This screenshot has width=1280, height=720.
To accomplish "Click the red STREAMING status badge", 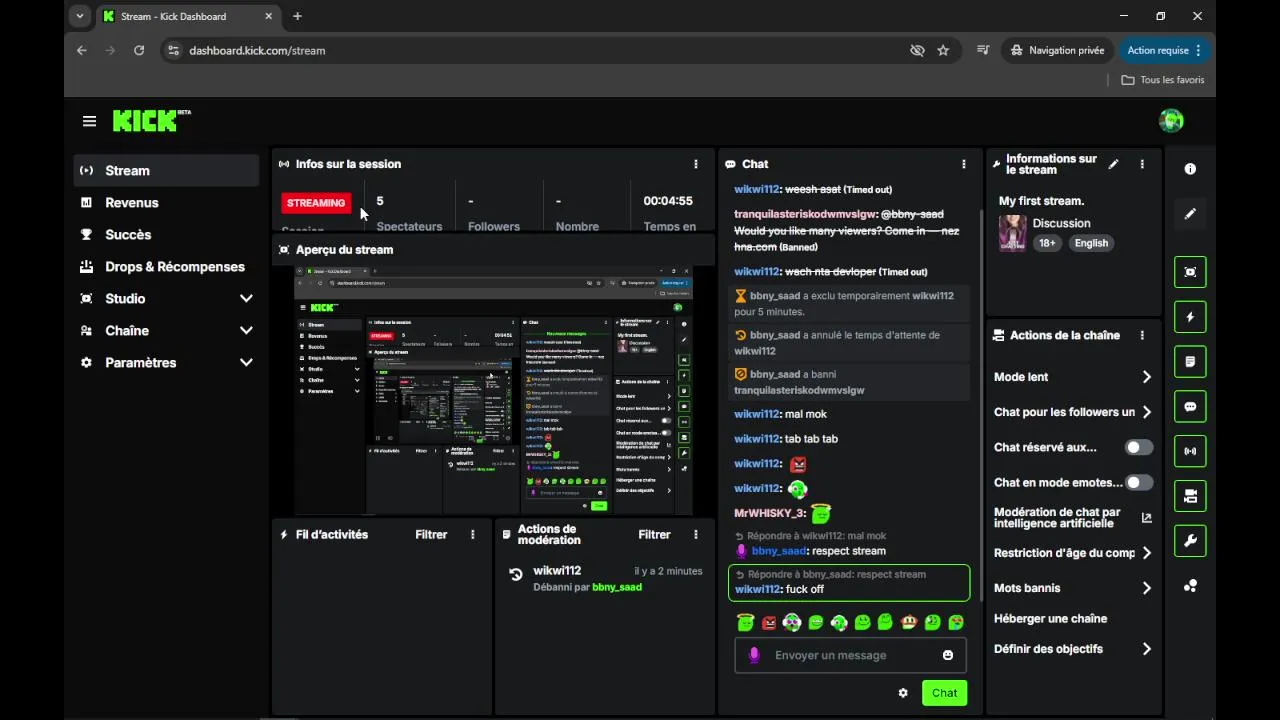I will (316, 203).
